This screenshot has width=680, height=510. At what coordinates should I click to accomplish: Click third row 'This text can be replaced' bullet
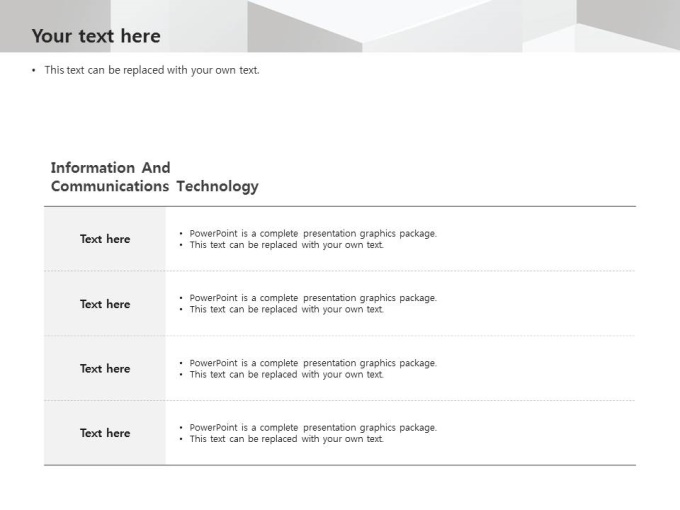[286, 375]
